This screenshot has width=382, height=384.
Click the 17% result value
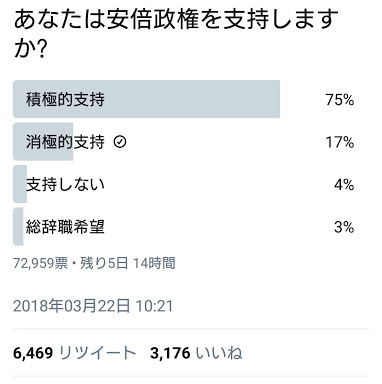click(x=340, y=142)
